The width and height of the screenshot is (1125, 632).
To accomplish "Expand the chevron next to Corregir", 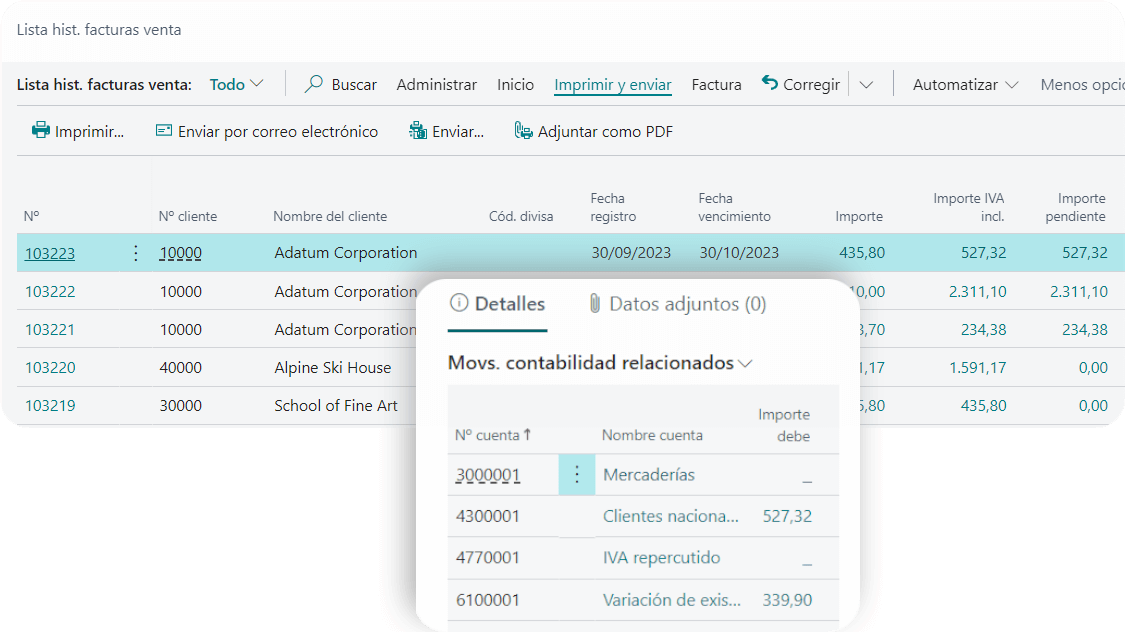I will (866, 85).
